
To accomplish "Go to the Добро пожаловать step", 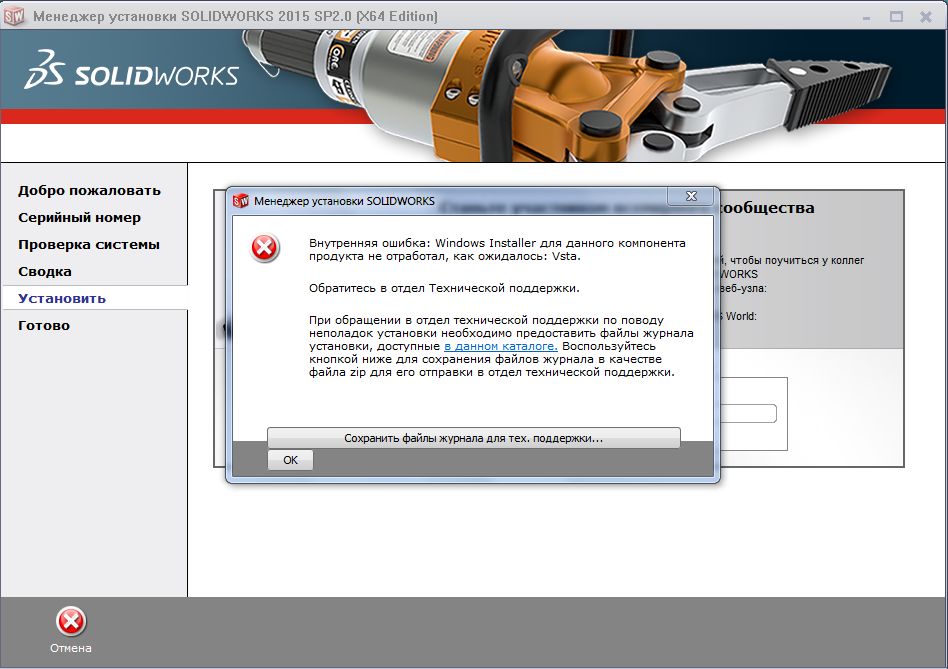I will (89, 190).
